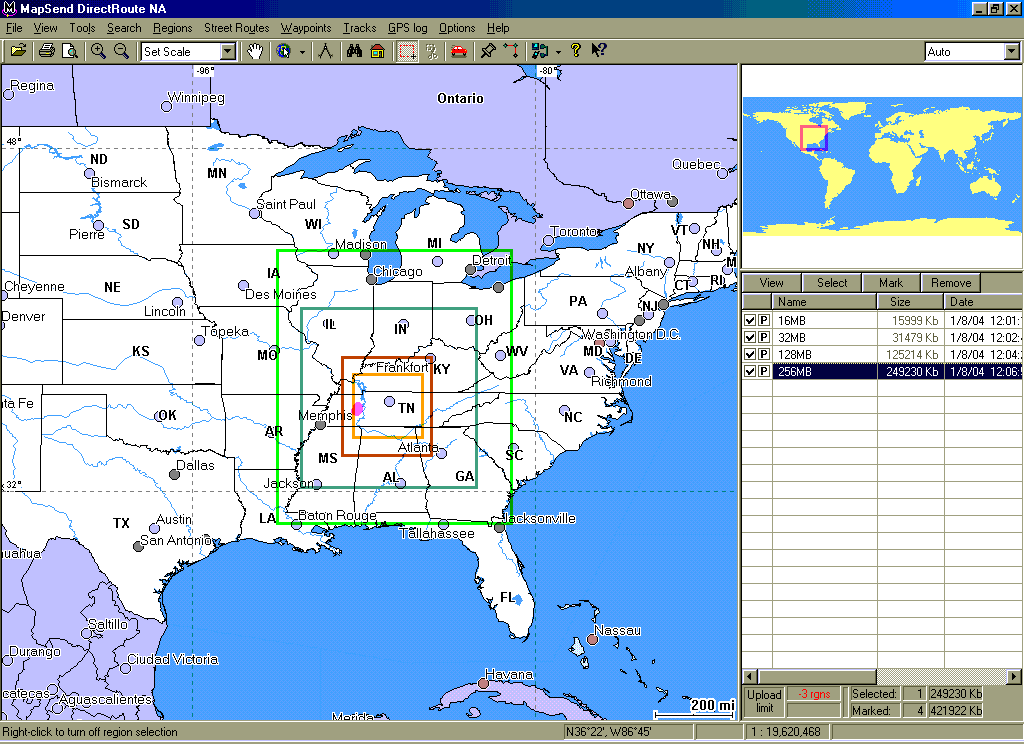
Task: Click the Mark button in regions panel
Action: [891, 283]
